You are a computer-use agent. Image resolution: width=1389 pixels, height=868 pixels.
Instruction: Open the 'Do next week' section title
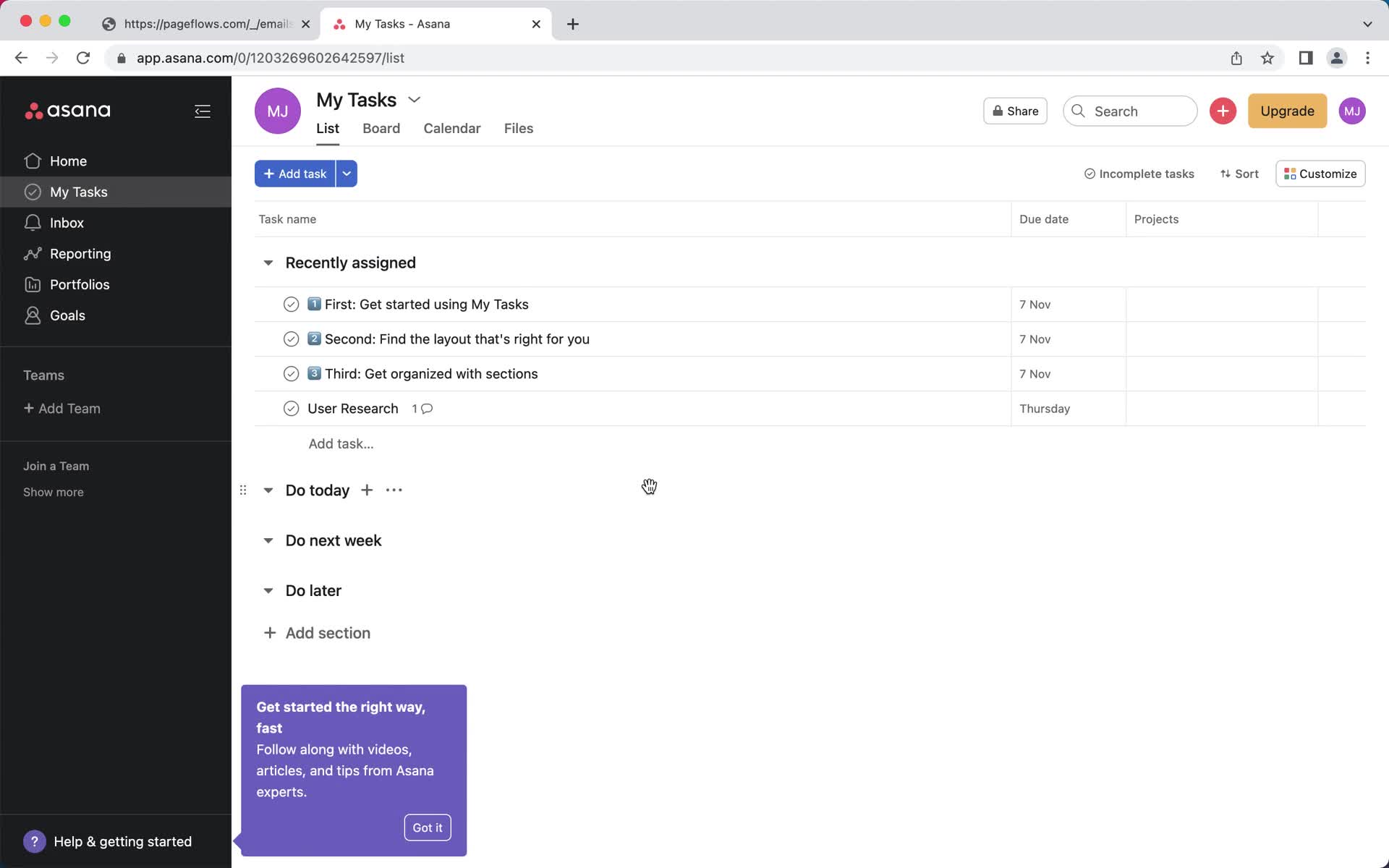tap(333, 540)
